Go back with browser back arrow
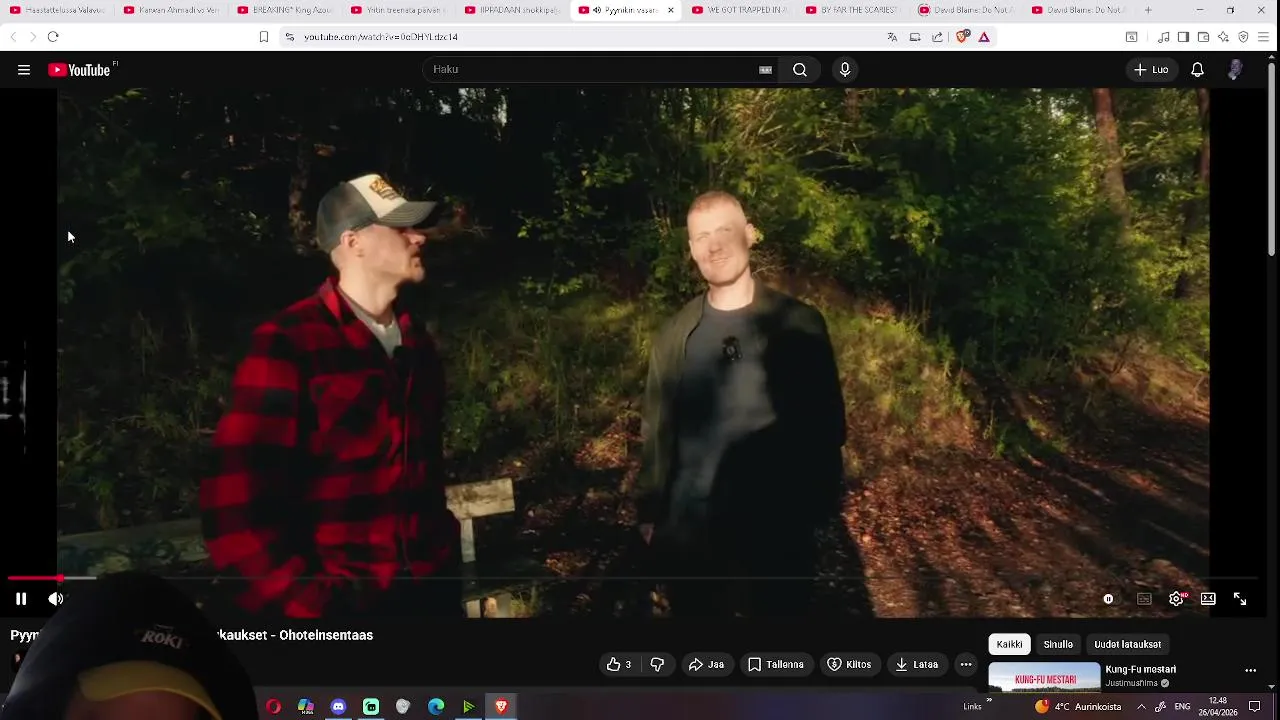Image resolution: width=1280 pixels, height=720 pixels. [13, 37]
